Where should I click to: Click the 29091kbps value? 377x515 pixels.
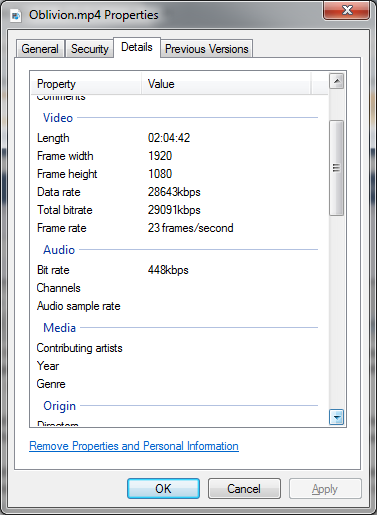tap(174, 210)
